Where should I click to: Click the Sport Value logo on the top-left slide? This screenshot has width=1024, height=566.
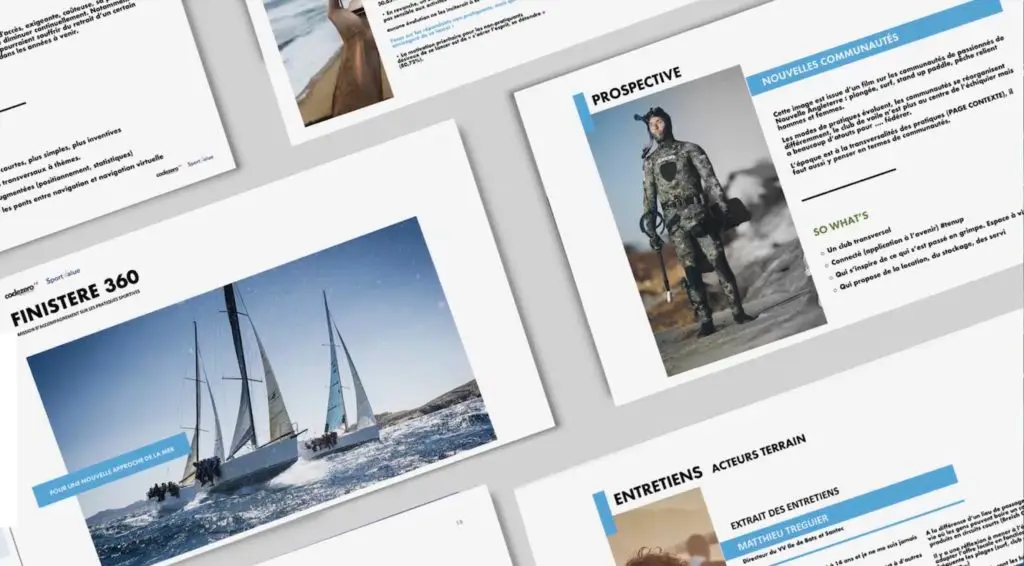[199, 163]
